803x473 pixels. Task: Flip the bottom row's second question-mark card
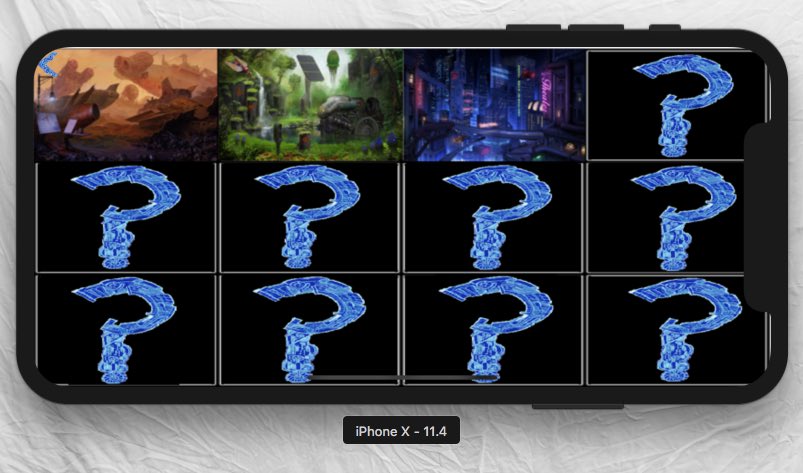[309, 329]
